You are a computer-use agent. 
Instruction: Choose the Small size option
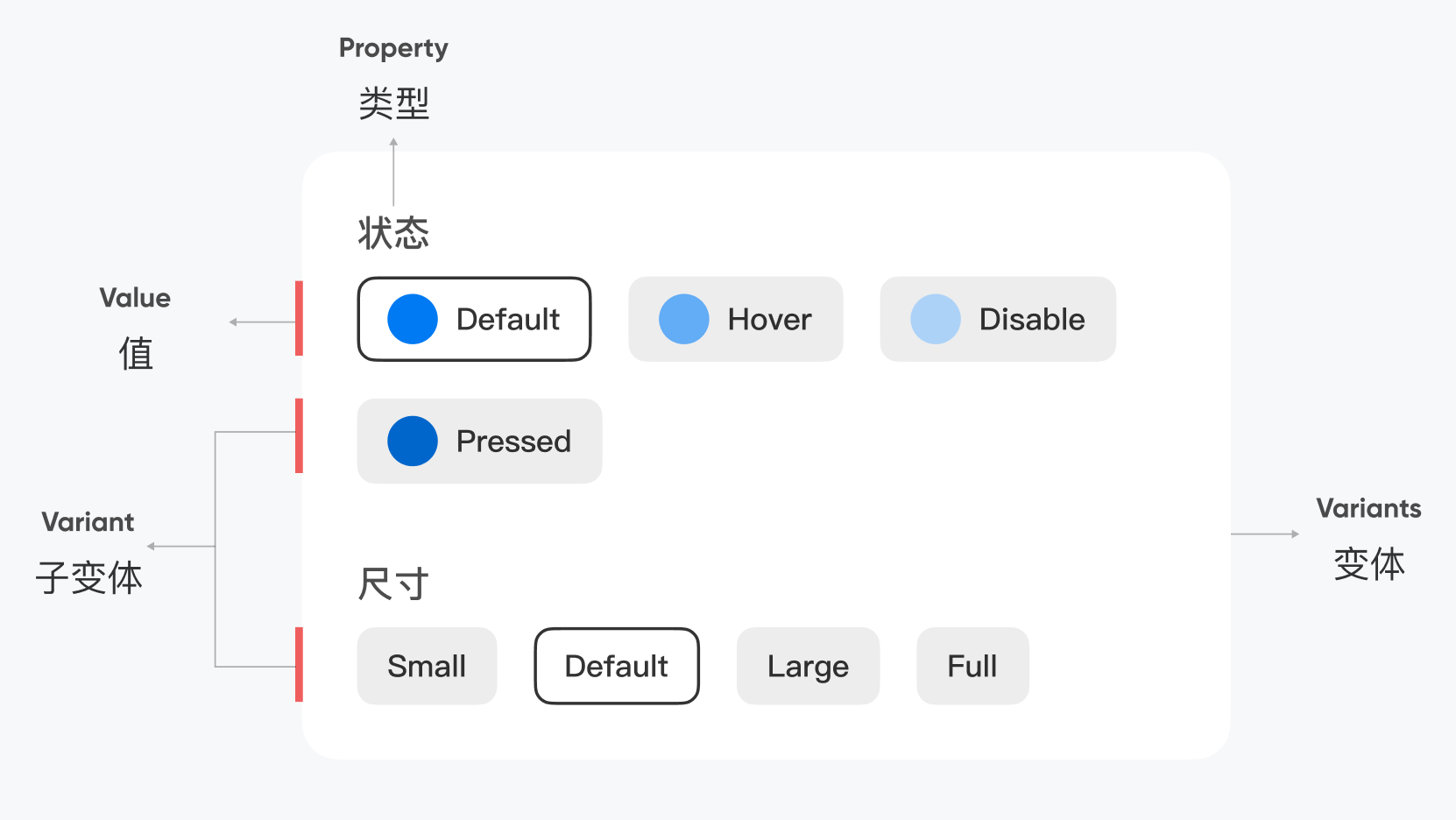coord(427,666)
